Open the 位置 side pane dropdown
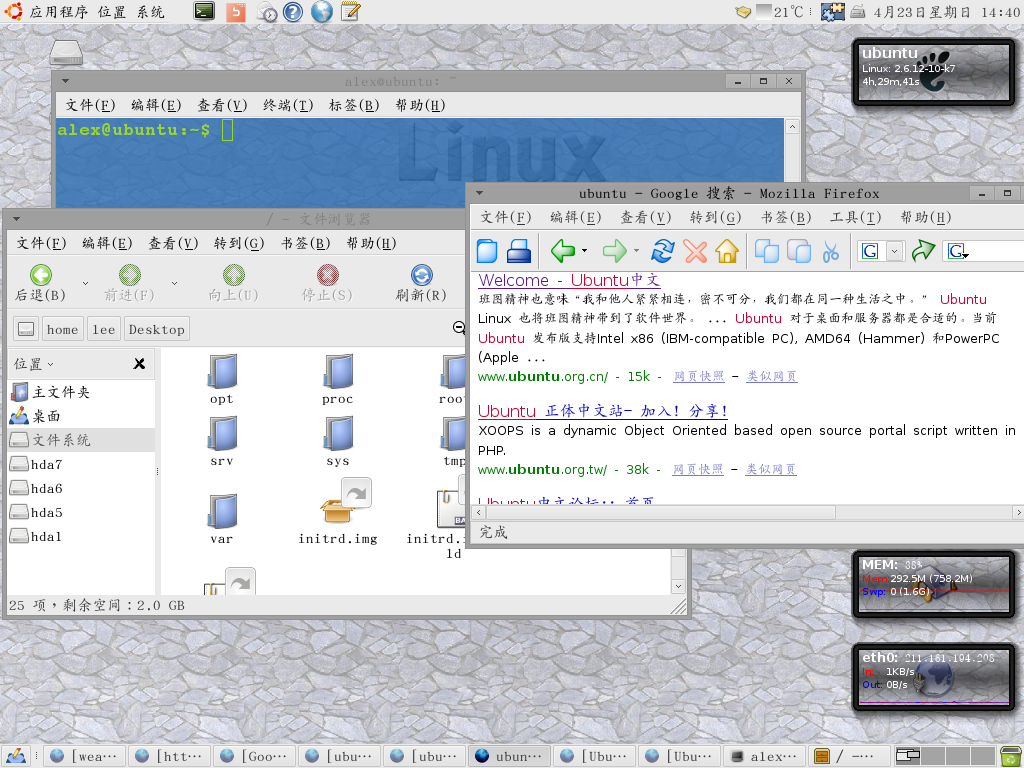 [x=34, y=364]
